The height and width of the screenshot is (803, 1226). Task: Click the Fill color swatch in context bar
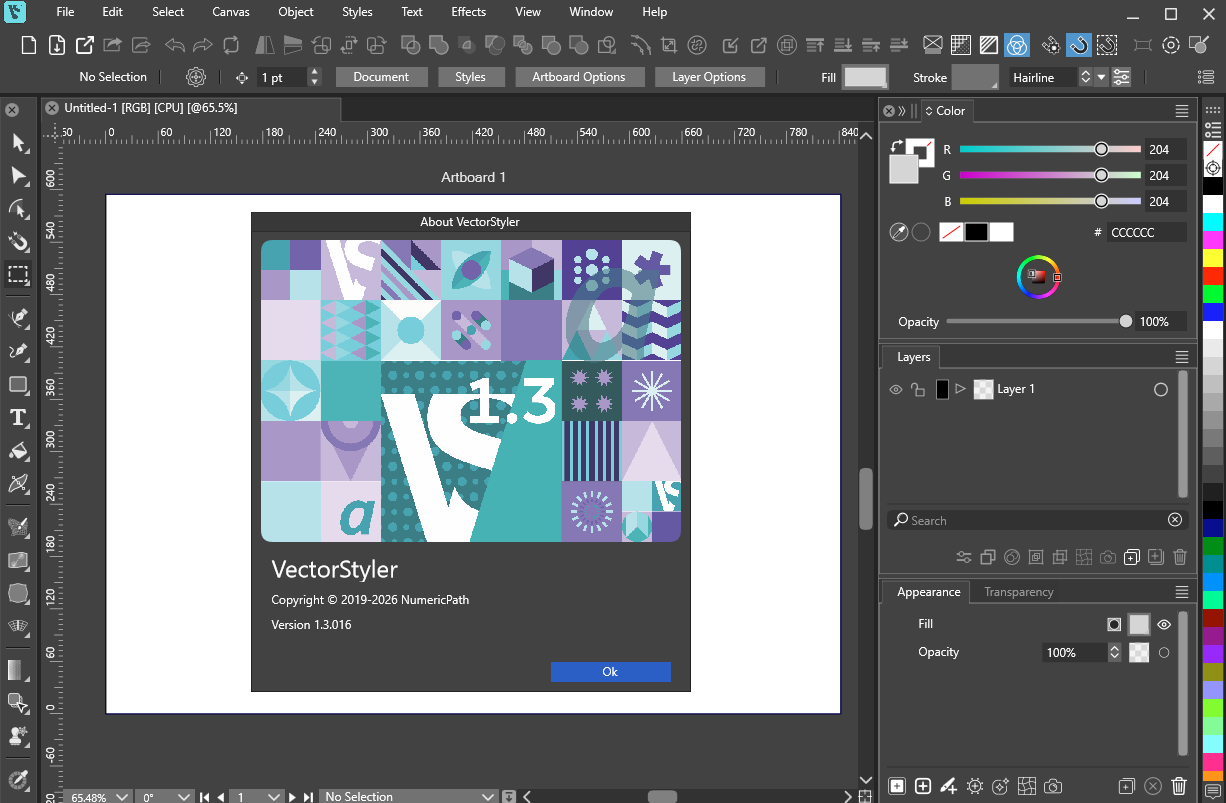pyautogui.click(x=865, y=77)
